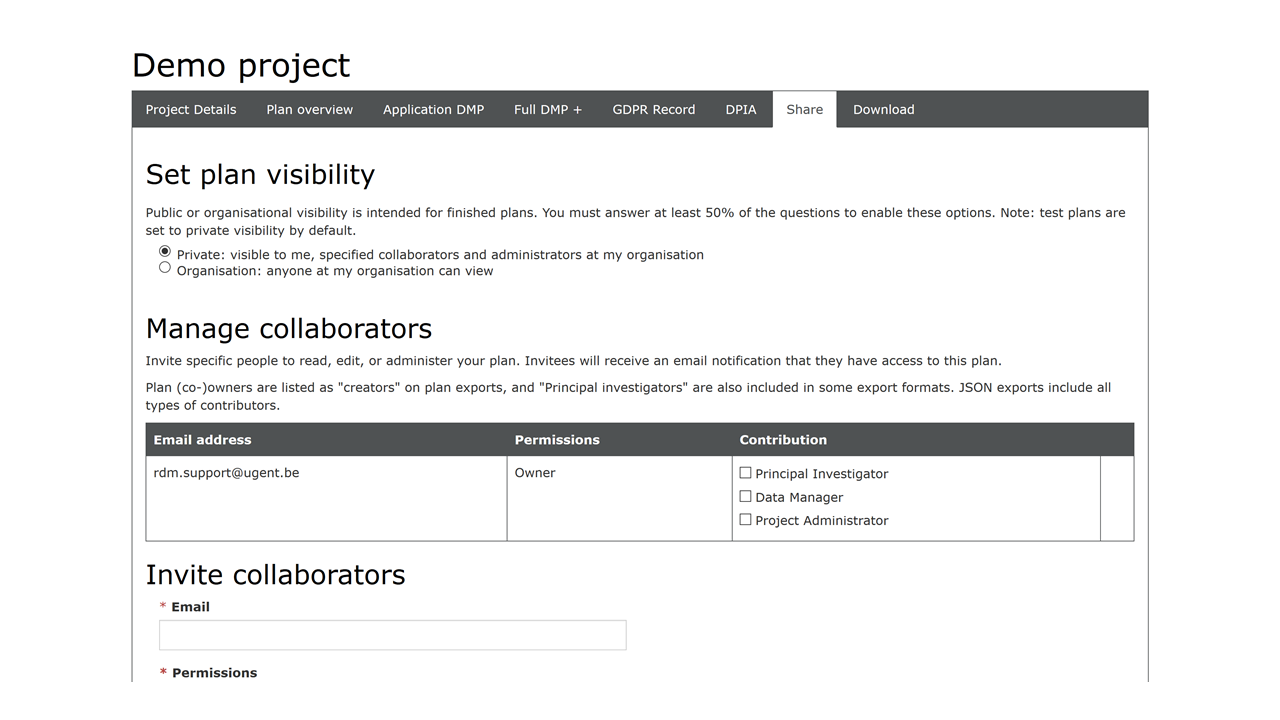Choose the Organisation visibility radio option

(x=165, y=267)
